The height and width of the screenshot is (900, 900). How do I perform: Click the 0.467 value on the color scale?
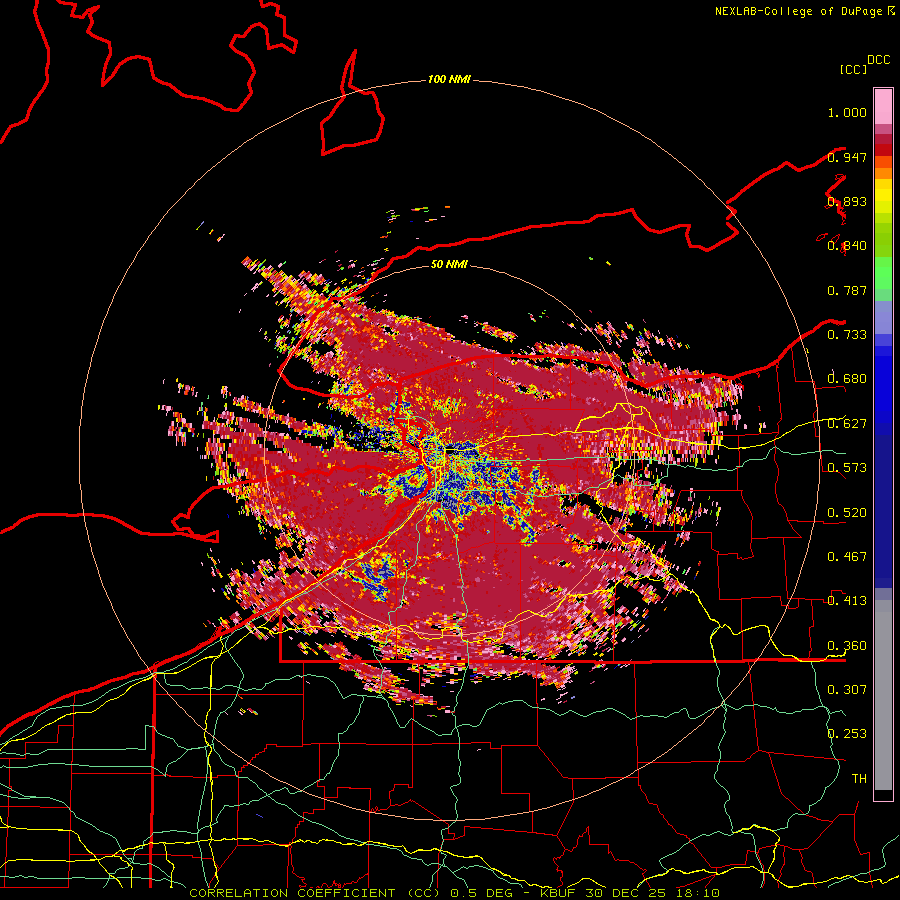click(x=847, y=557)
